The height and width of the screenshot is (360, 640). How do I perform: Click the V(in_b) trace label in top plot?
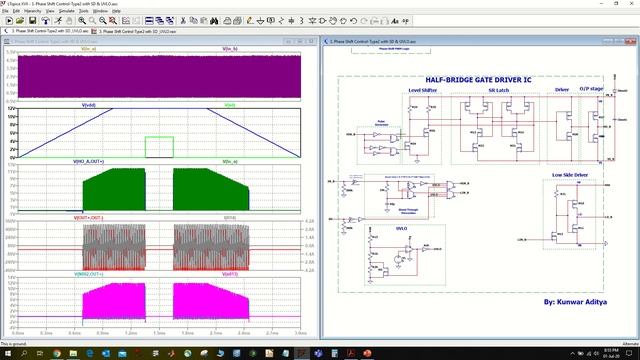tap(230, 49)
